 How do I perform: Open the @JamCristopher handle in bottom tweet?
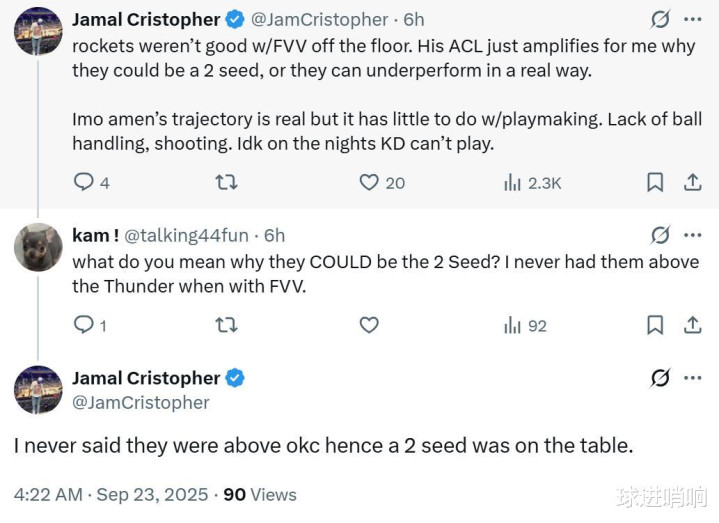tap(141, 402)
